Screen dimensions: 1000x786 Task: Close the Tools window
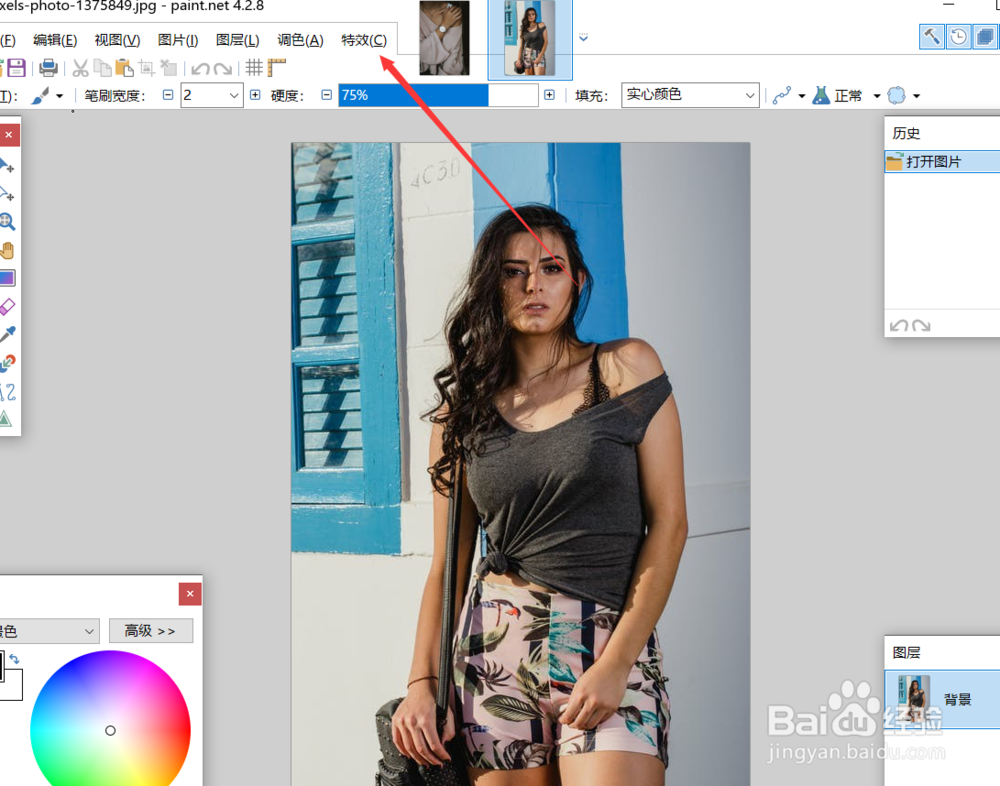(x=9, y=135)
